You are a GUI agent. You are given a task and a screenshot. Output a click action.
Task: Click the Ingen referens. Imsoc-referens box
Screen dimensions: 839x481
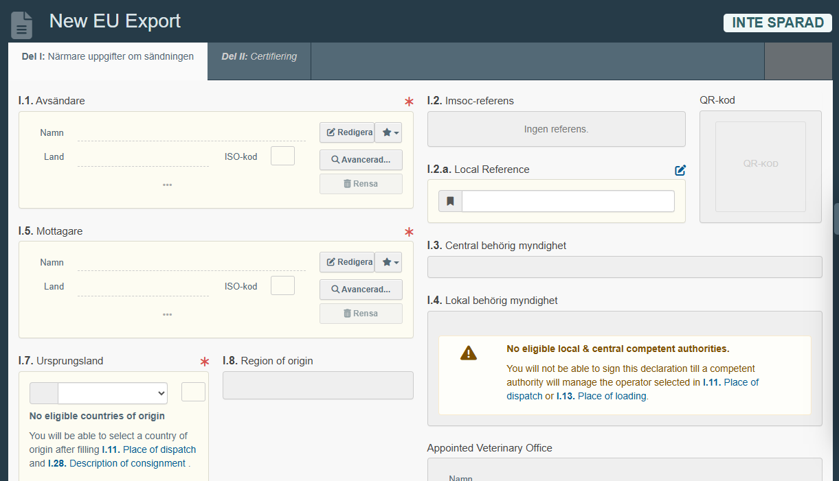click(556, 129)
